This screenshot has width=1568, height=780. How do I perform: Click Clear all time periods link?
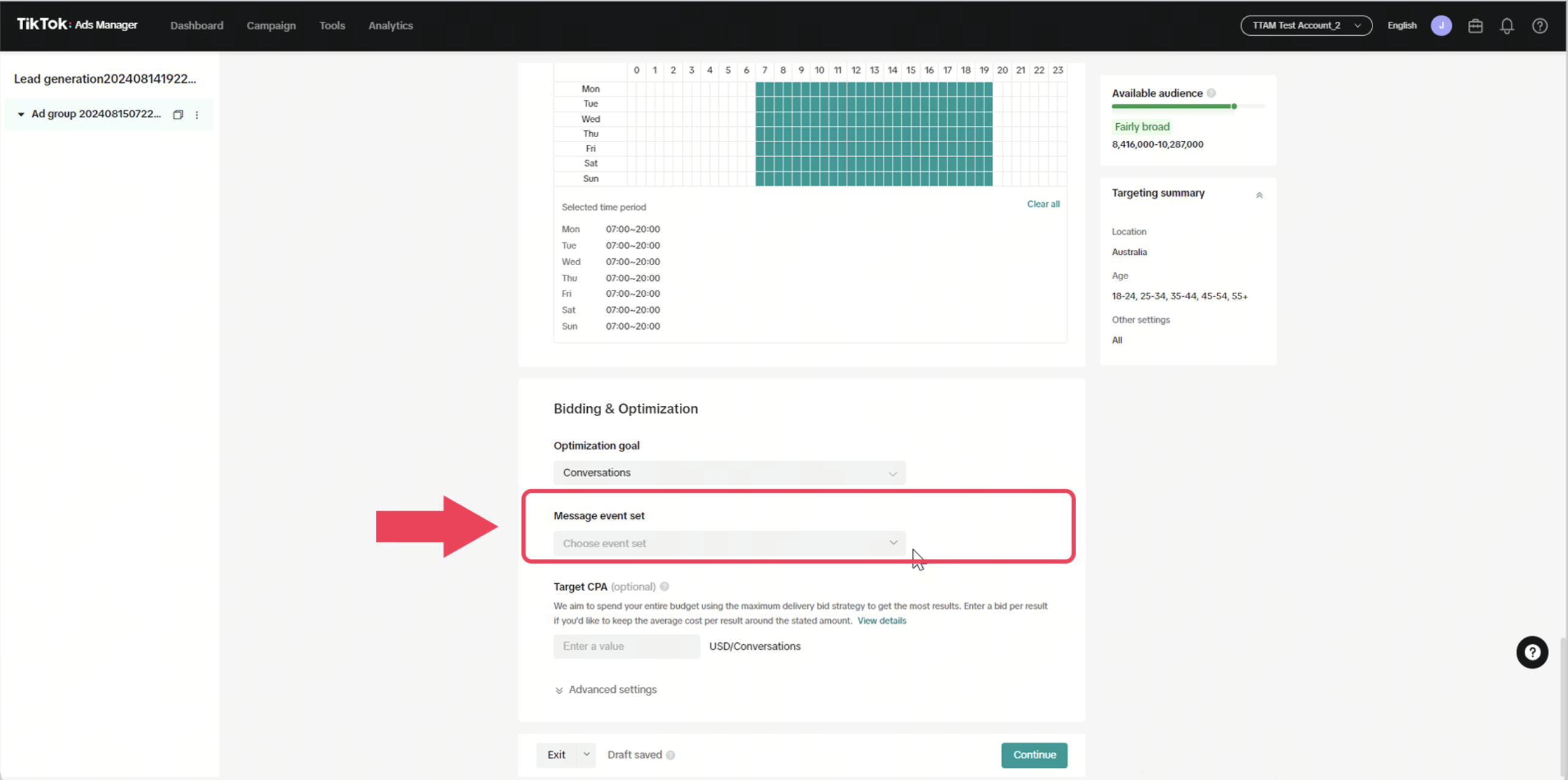point(1043,204)
